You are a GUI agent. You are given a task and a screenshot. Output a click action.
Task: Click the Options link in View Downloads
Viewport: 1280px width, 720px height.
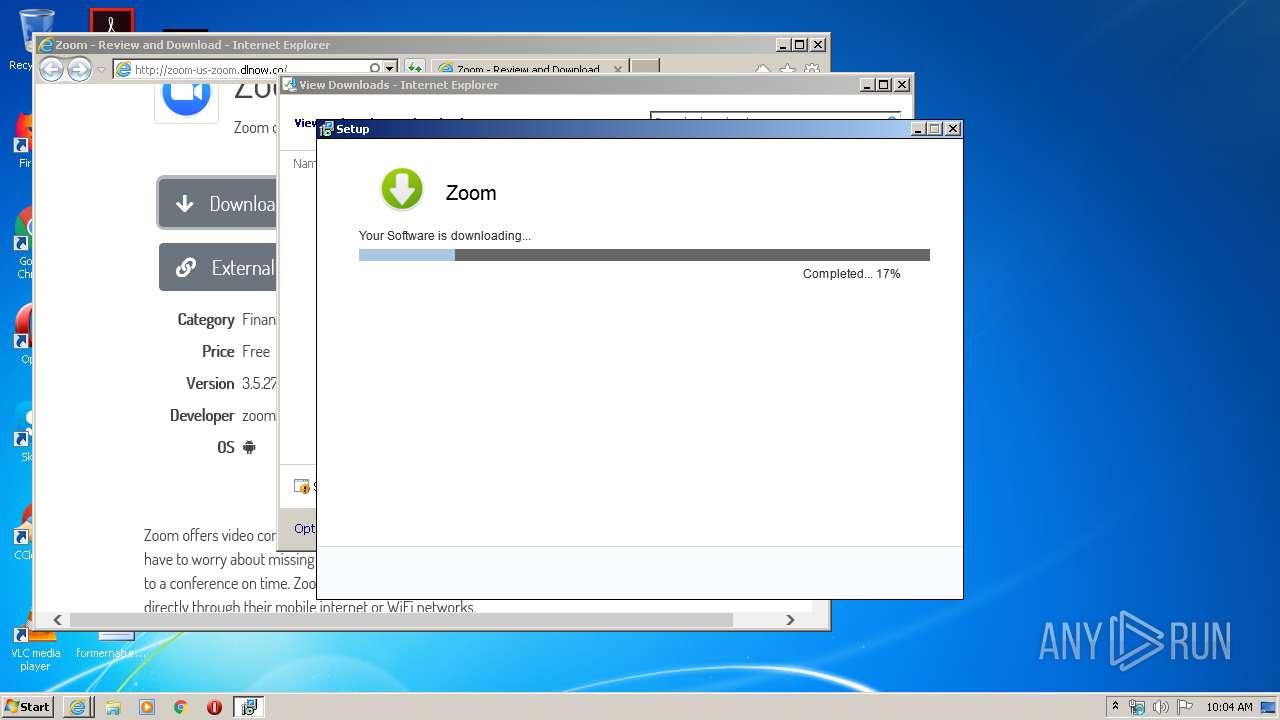point(305,528)
